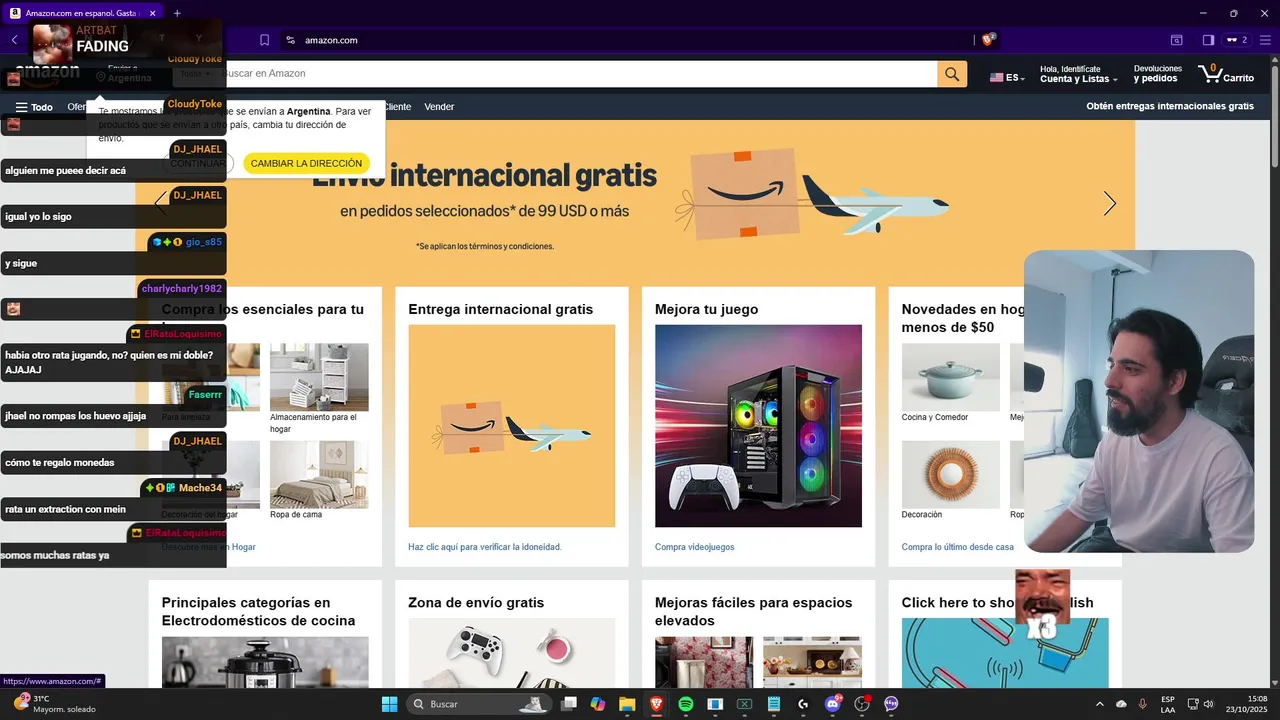This screenshot has width=1280, height=720.
Task: Close the Amazon.com en espanol tab
Action: 152,13
